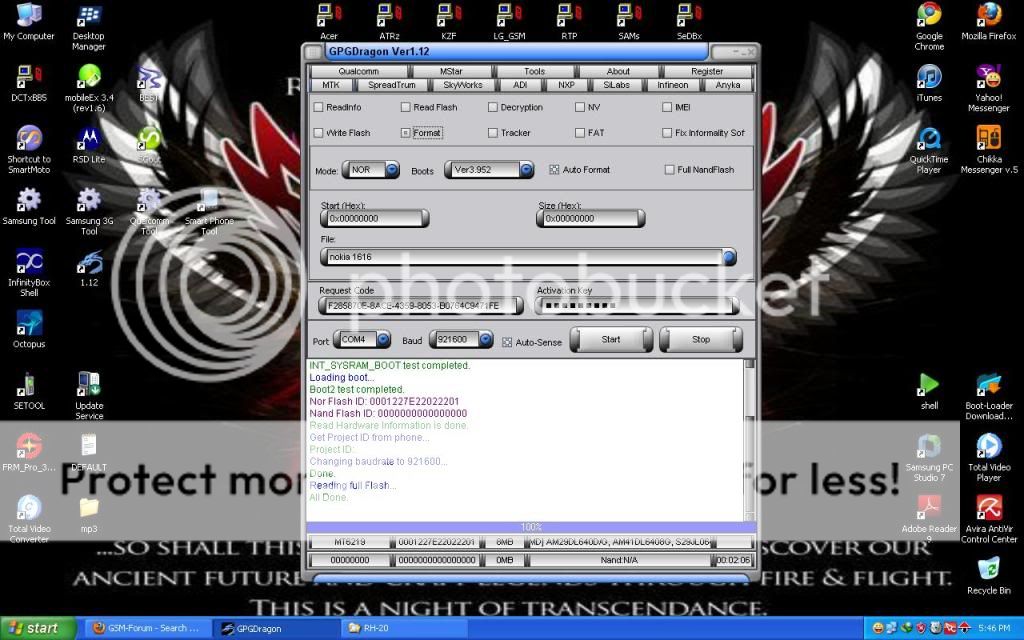Open the Boots version dropdown
The image size is (1024, 640).
[x=526, y=170]
